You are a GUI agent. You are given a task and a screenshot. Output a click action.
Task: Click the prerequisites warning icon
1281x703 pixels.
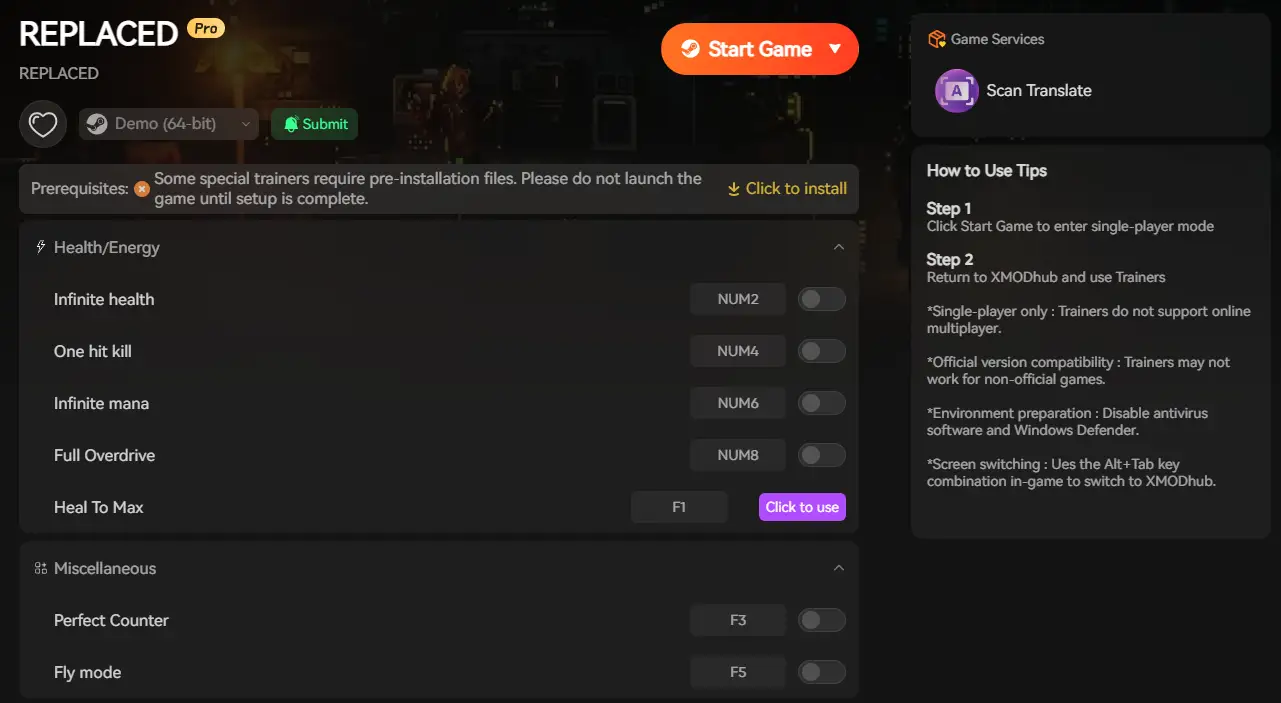[x=142, y=188]
